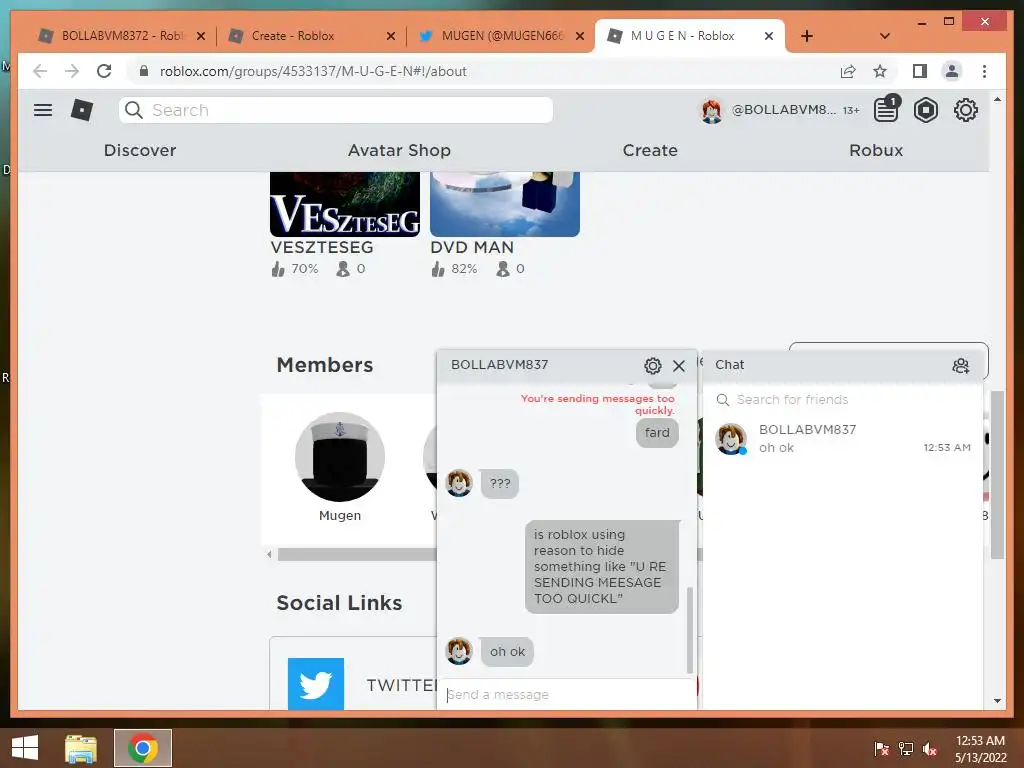Switch to the MUGEN Twitter tab
The width and height of the screenshot is (1024, 768).
tap(502, 36)
